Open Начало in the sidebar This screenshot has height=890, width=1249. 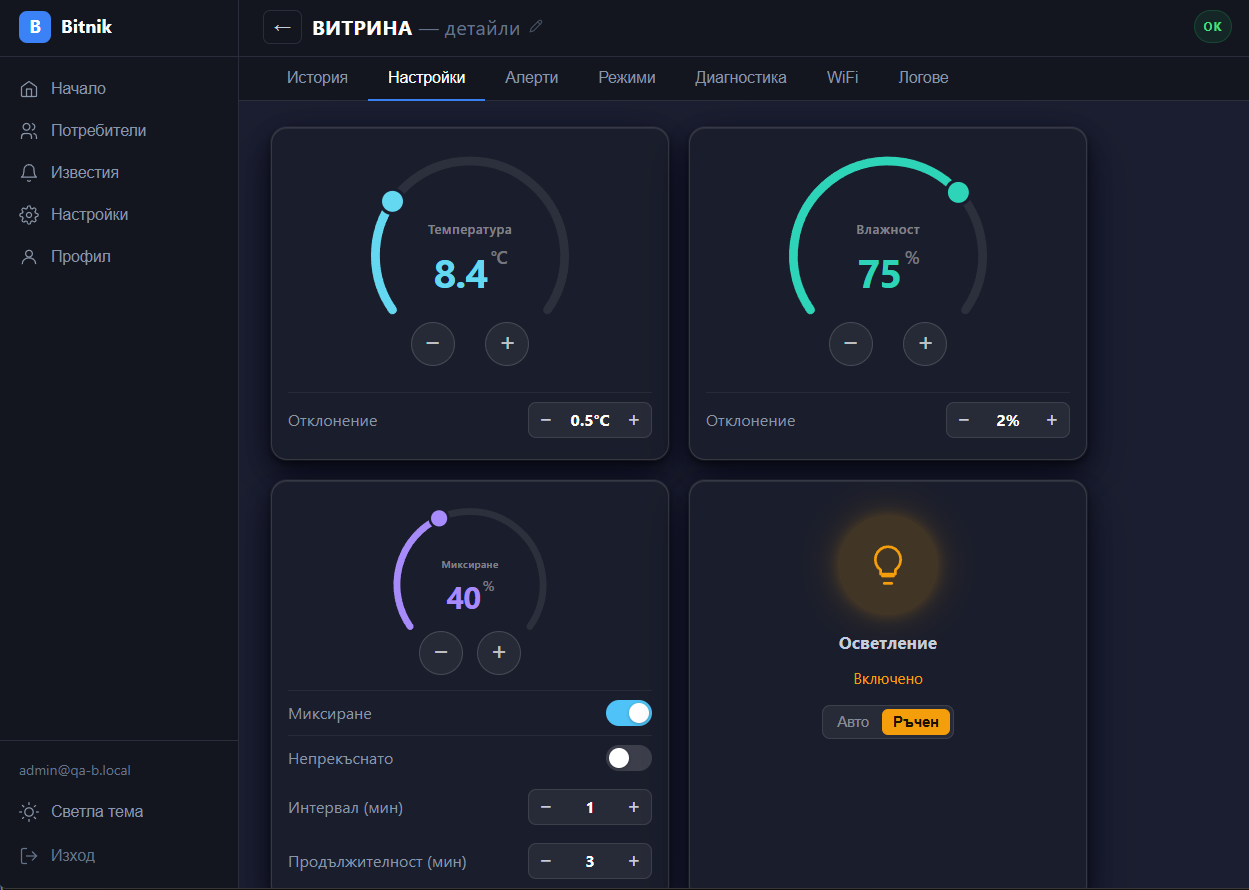click(119, 89)
